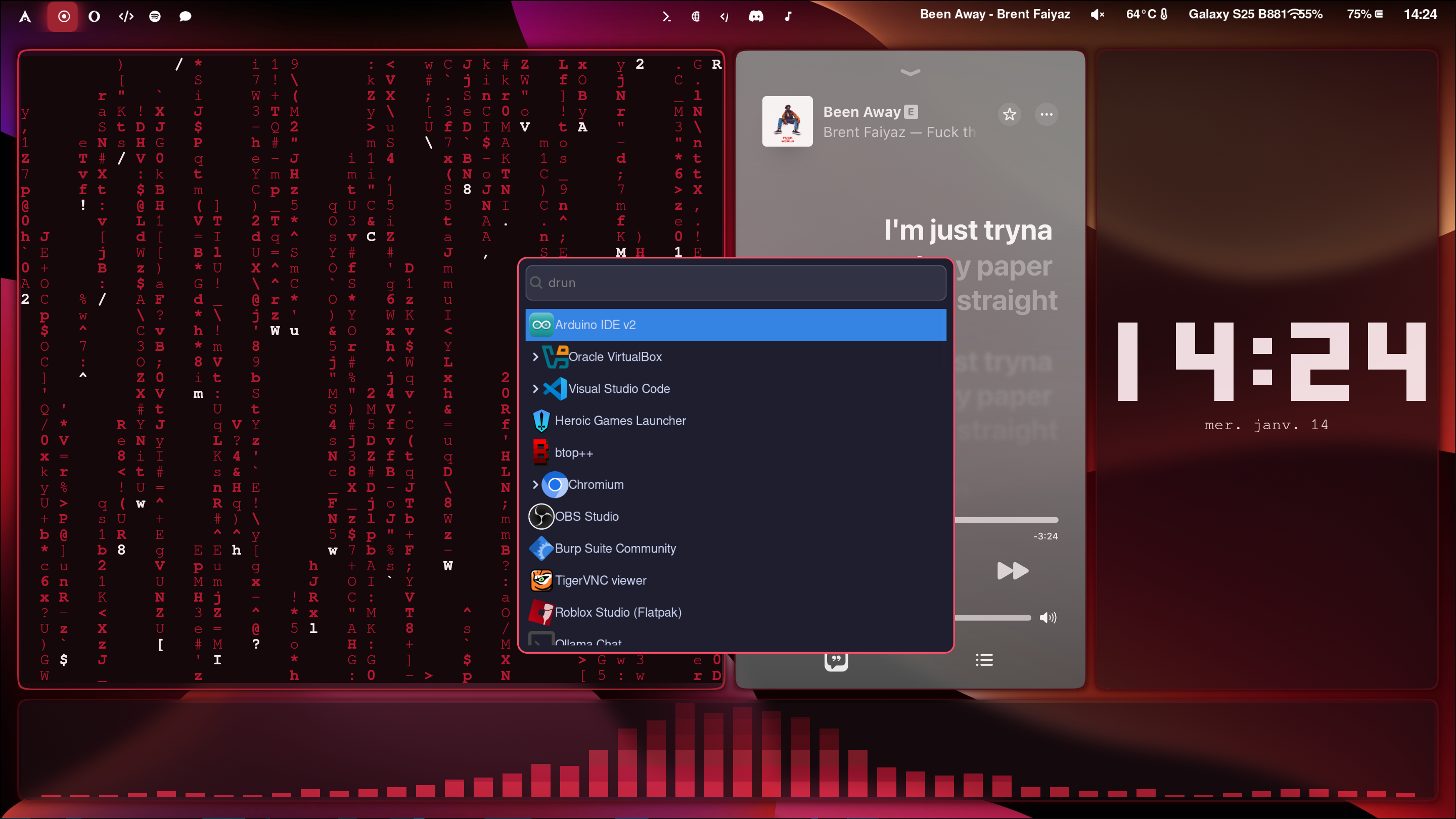
Task: Click the Heroic Games Launcher shield icon
Action: point(541,421)
